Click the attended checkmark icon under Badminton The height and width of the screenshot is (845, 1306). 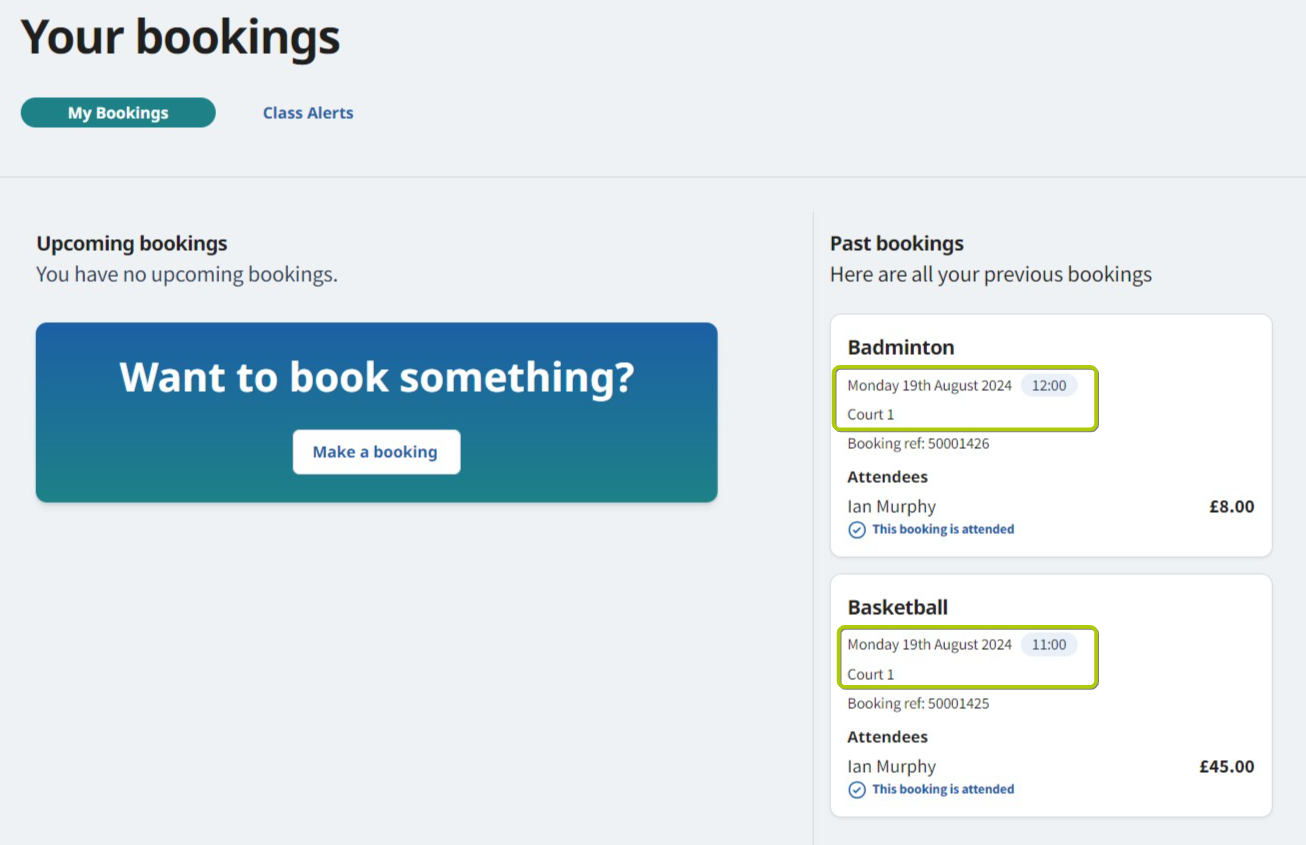point(857,530)
